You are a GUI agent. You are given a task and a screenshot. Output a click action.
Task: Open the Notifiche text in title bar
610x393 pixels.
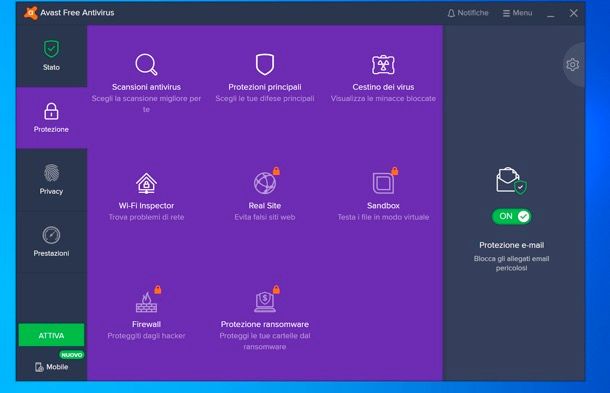click(473, 13)
